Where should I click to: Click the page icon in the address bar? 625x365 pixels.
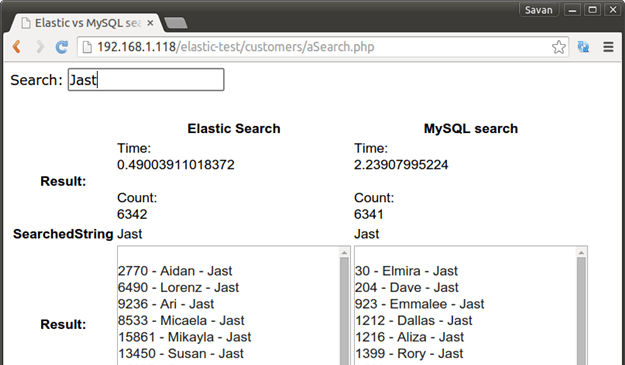[86, 47]
